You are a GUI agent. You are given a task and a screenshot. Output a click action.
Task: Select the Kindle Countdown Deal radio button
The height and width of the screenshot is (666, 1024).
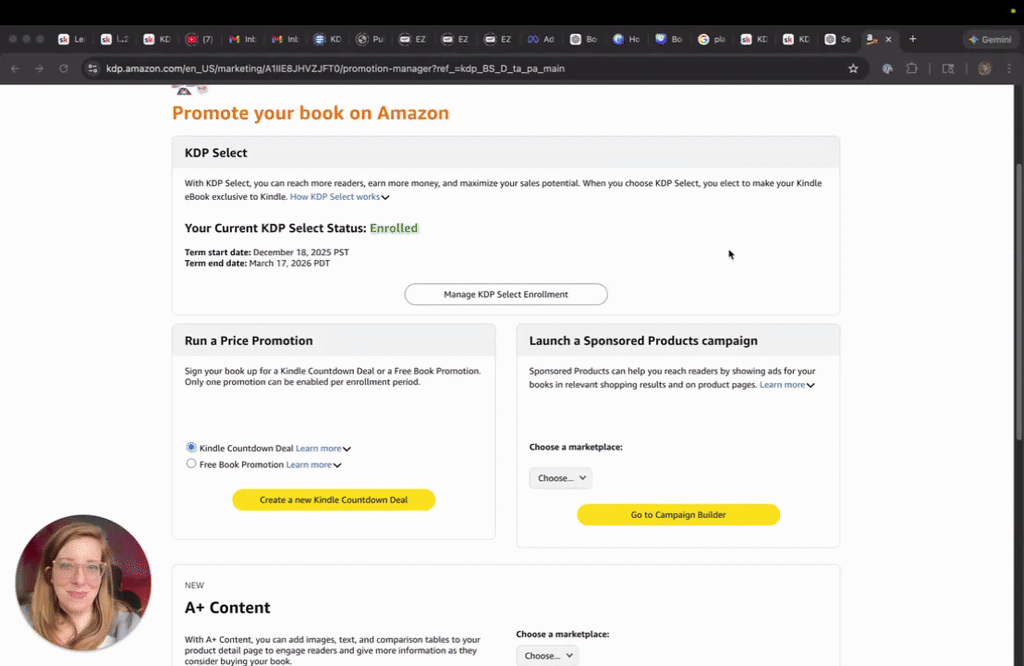(x=191, y=448)
